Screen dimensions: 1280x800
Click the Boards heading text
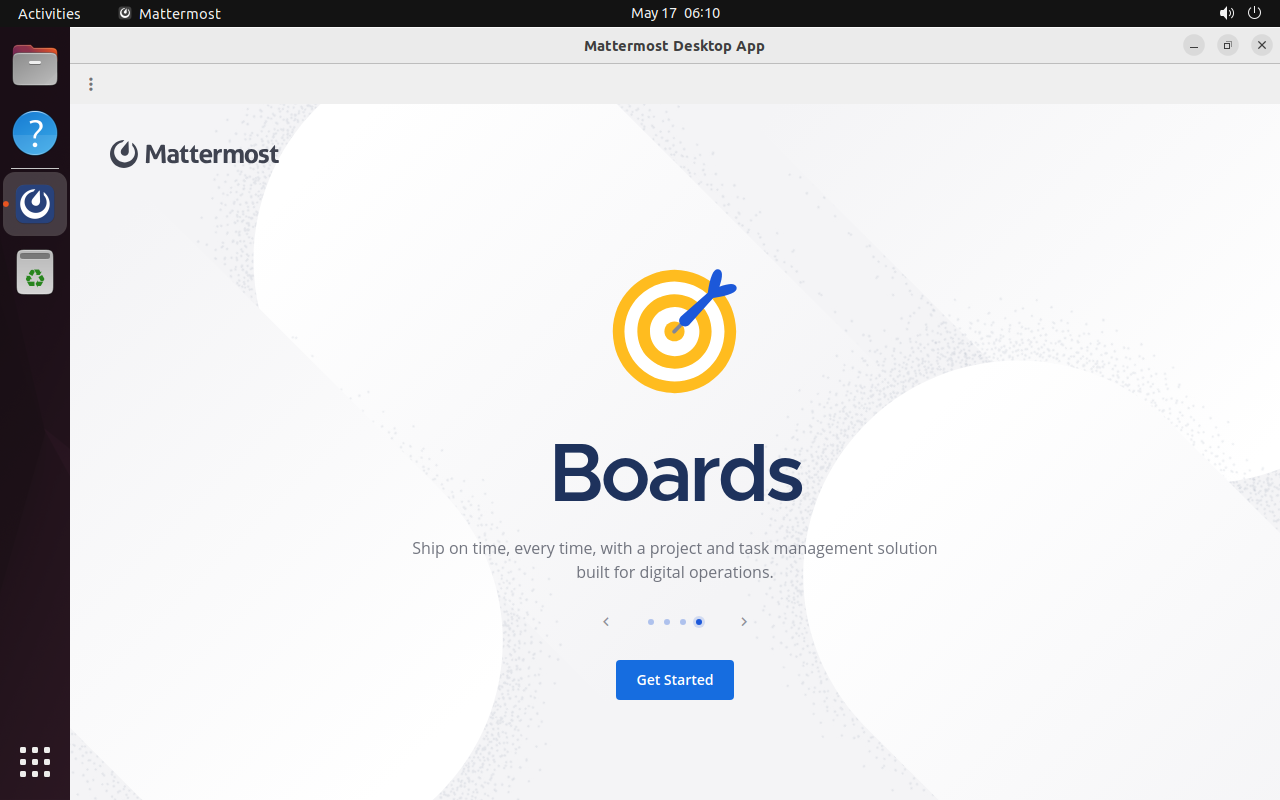coord(677,472)
